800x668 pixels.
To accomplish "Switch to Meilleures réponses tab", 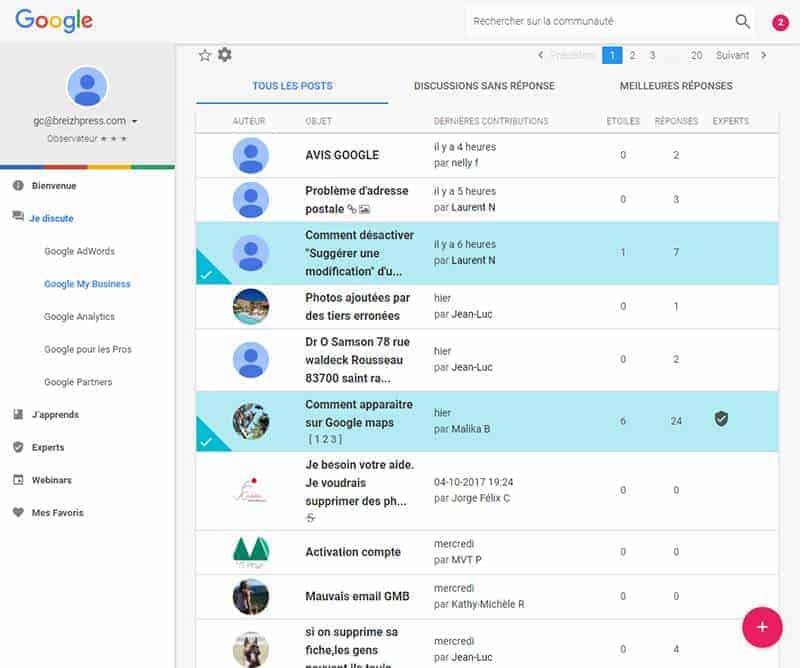I will (676, 86).
